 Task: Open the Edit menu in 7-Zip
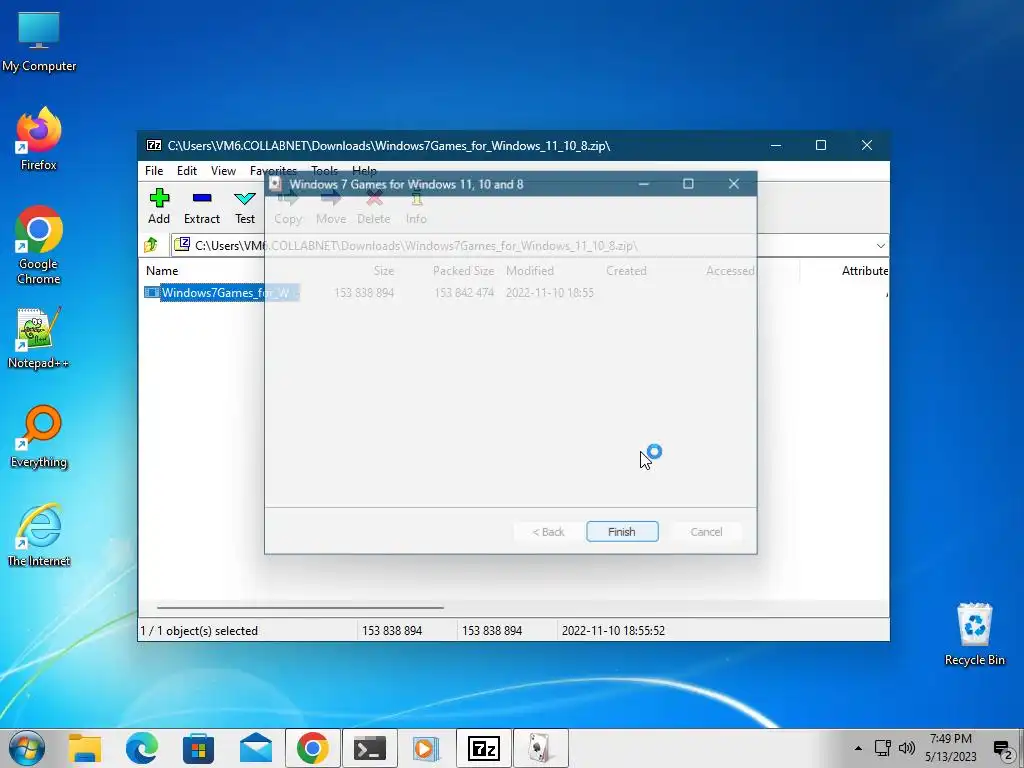[187, 170]
